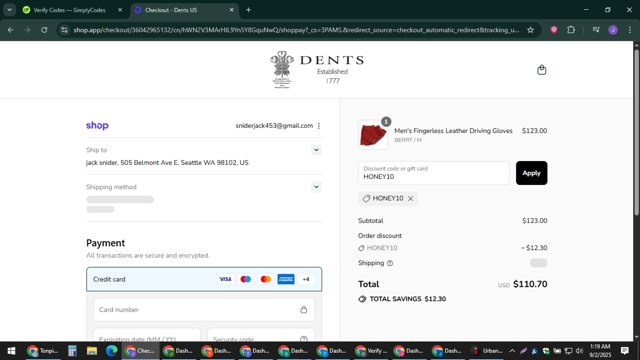Expand the Ship to address section

pos(316,150)
